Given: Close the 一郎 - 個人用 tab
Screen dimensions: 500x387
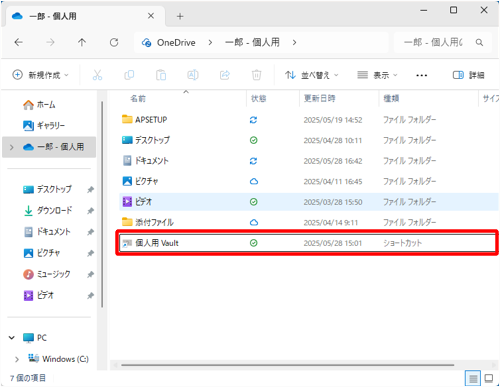Looking at the screenshot, I should 151,16.
